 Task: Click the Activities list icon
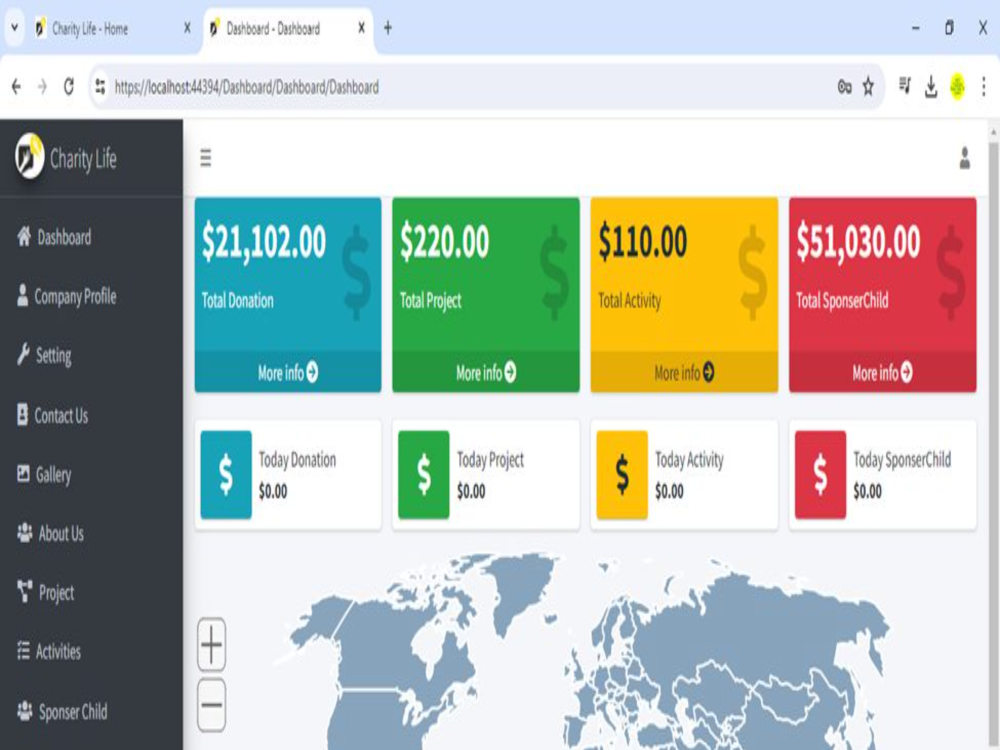coord(24,651)
